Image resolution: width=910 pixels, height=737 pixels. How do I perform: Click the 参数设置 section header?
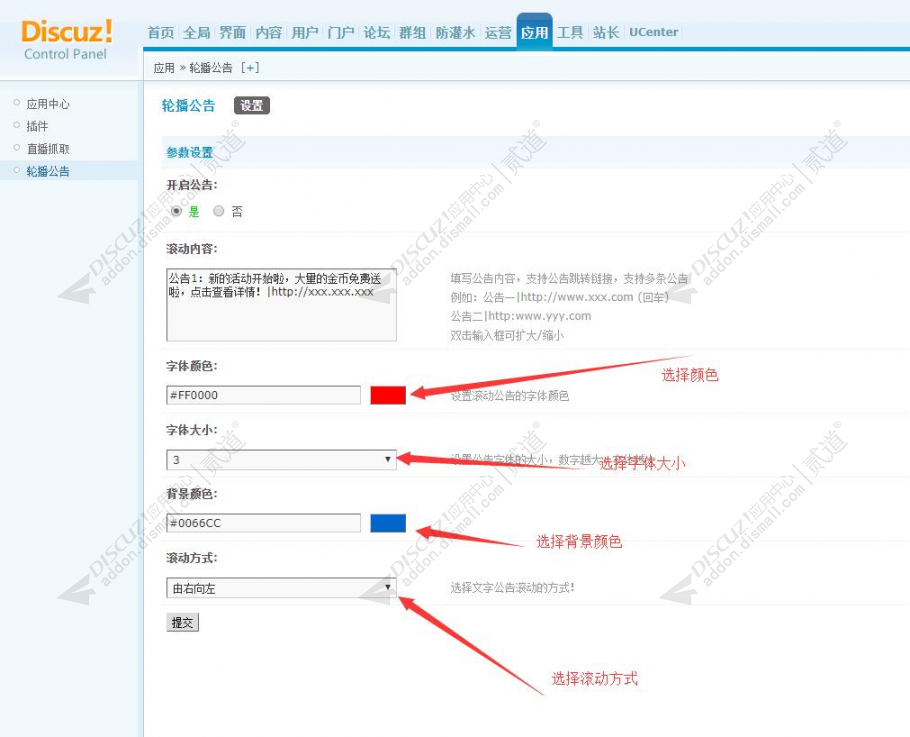pyautogui.click(x=190, y=153)
